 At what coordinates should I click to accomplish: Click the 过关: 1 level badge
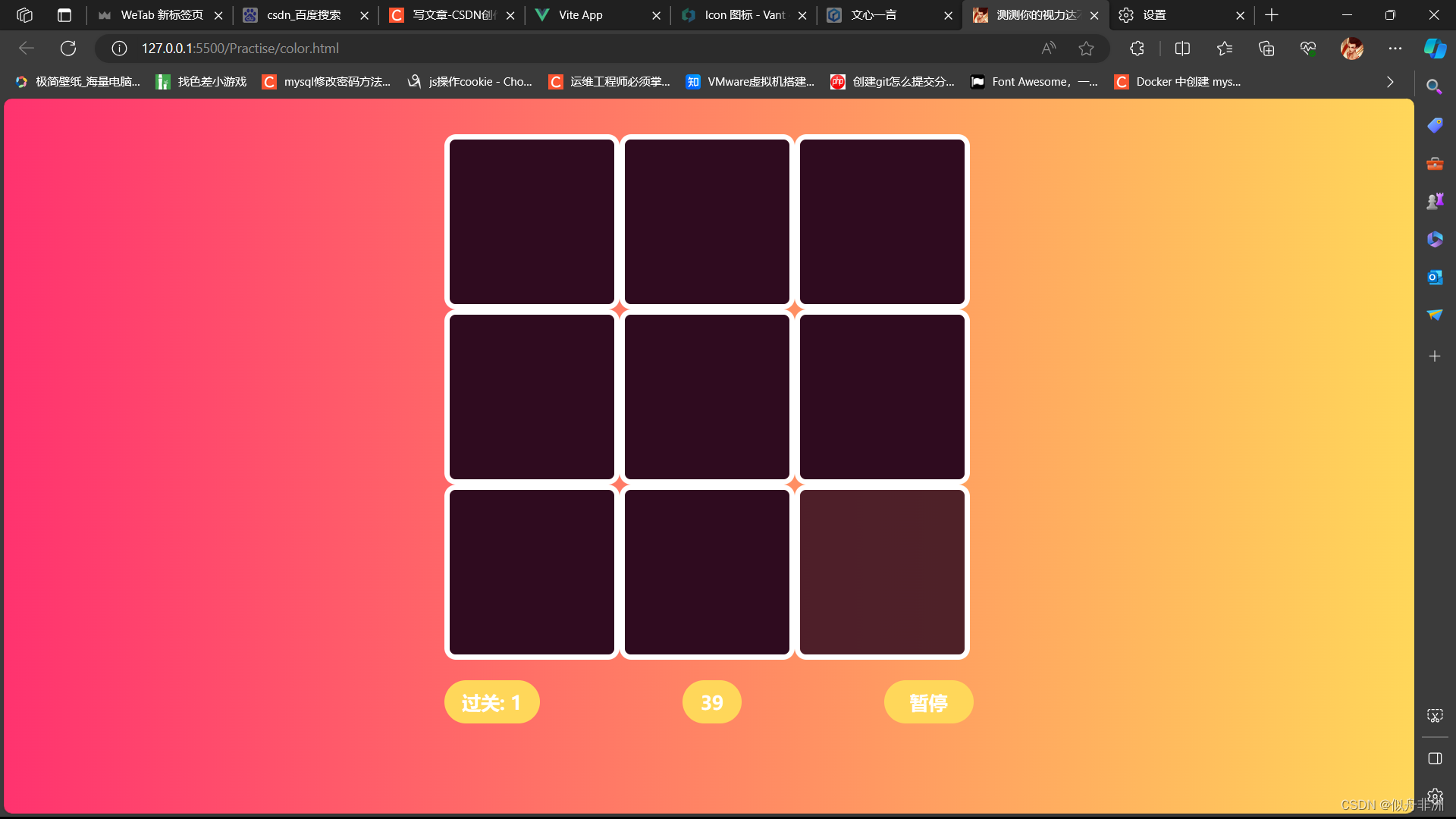491,702
